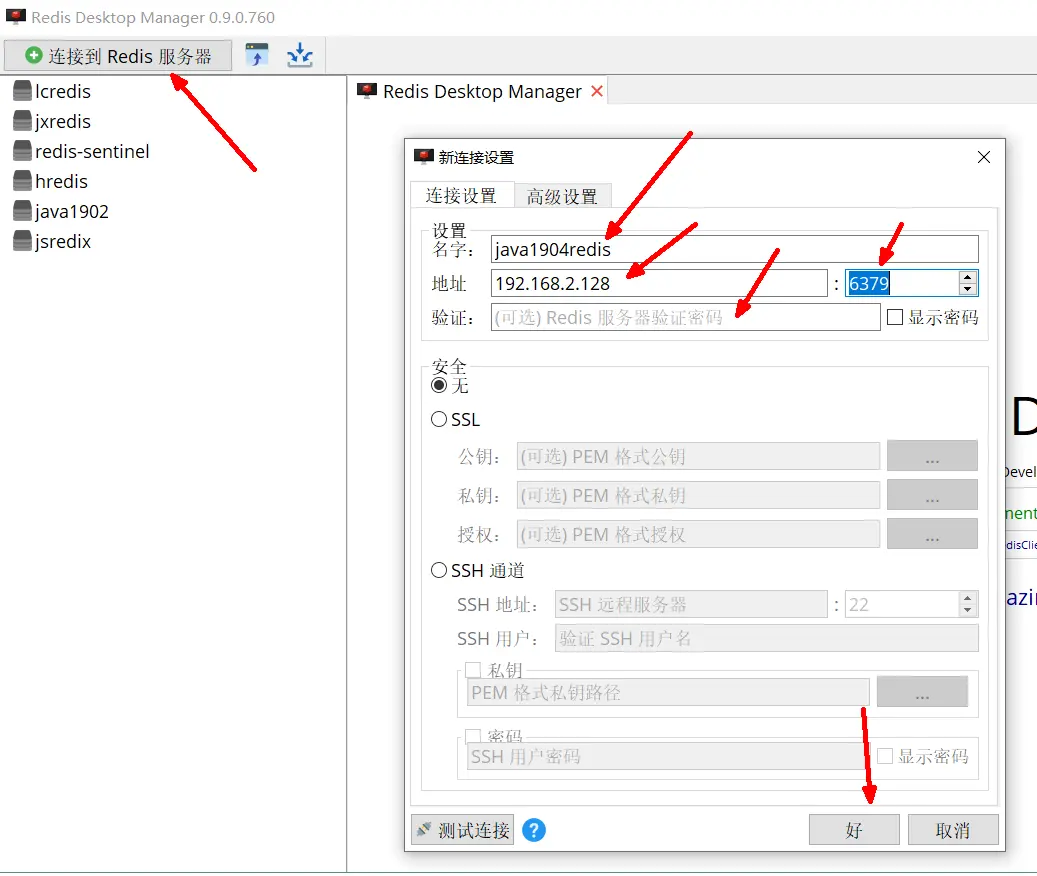Decrease the Redis port with down arrow
The width and height of the screenshot is (1037, 876).
968,290
